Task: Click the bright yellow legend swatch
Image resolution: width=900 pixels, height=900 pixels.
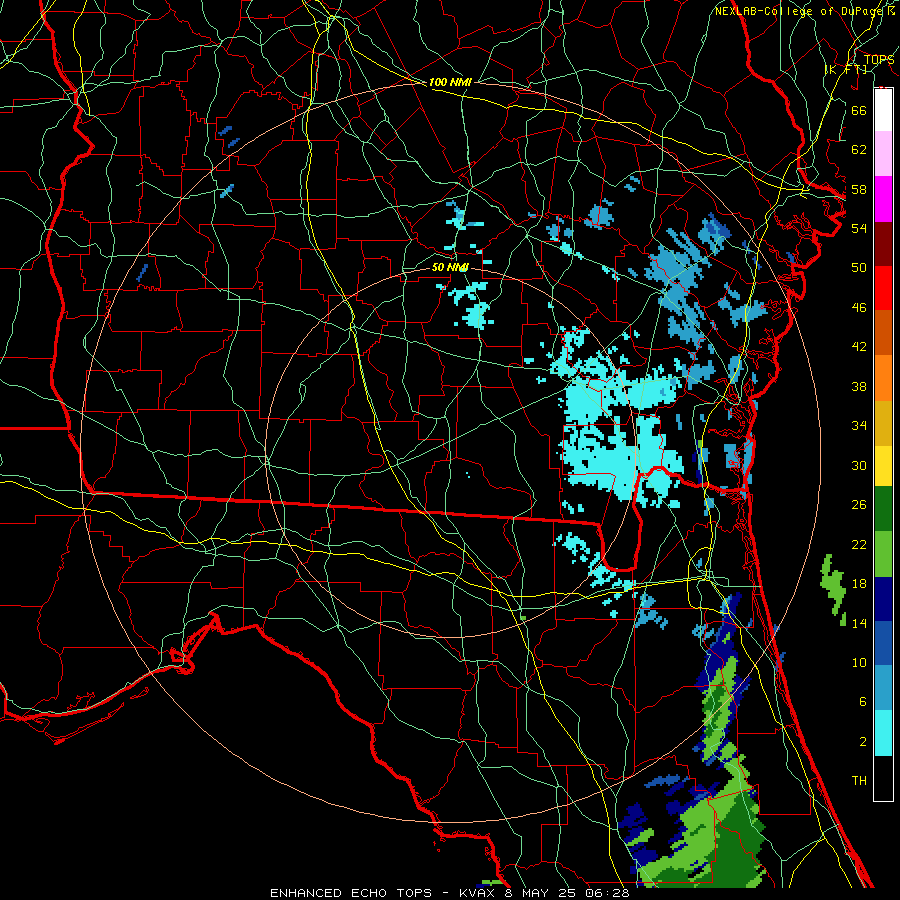Action: (883, 466)
